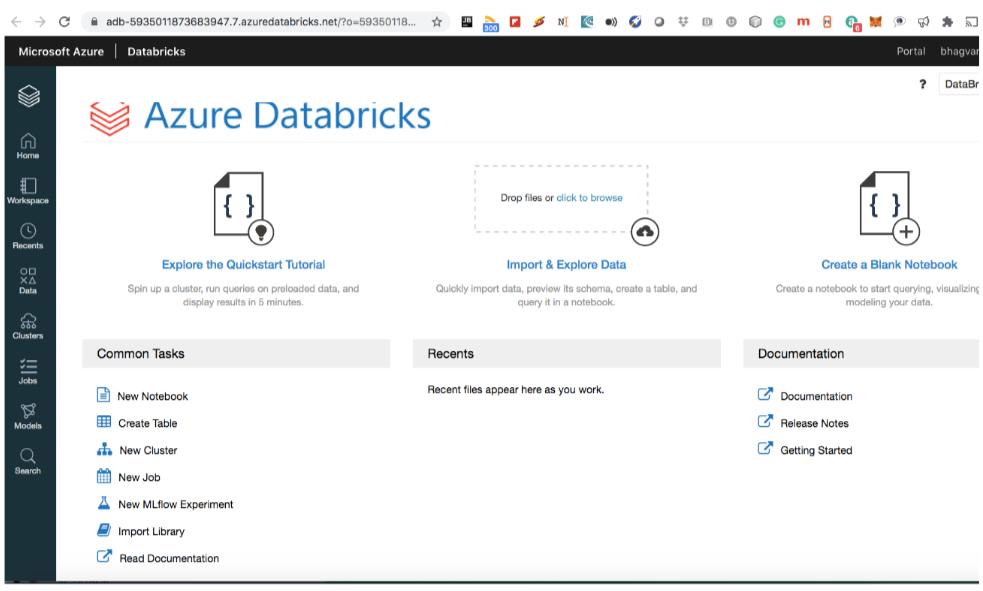The width and height of the screenshot is (983, 591).
Task: Open Read Documentation under Common Tasks
Action: pos(169,558)
